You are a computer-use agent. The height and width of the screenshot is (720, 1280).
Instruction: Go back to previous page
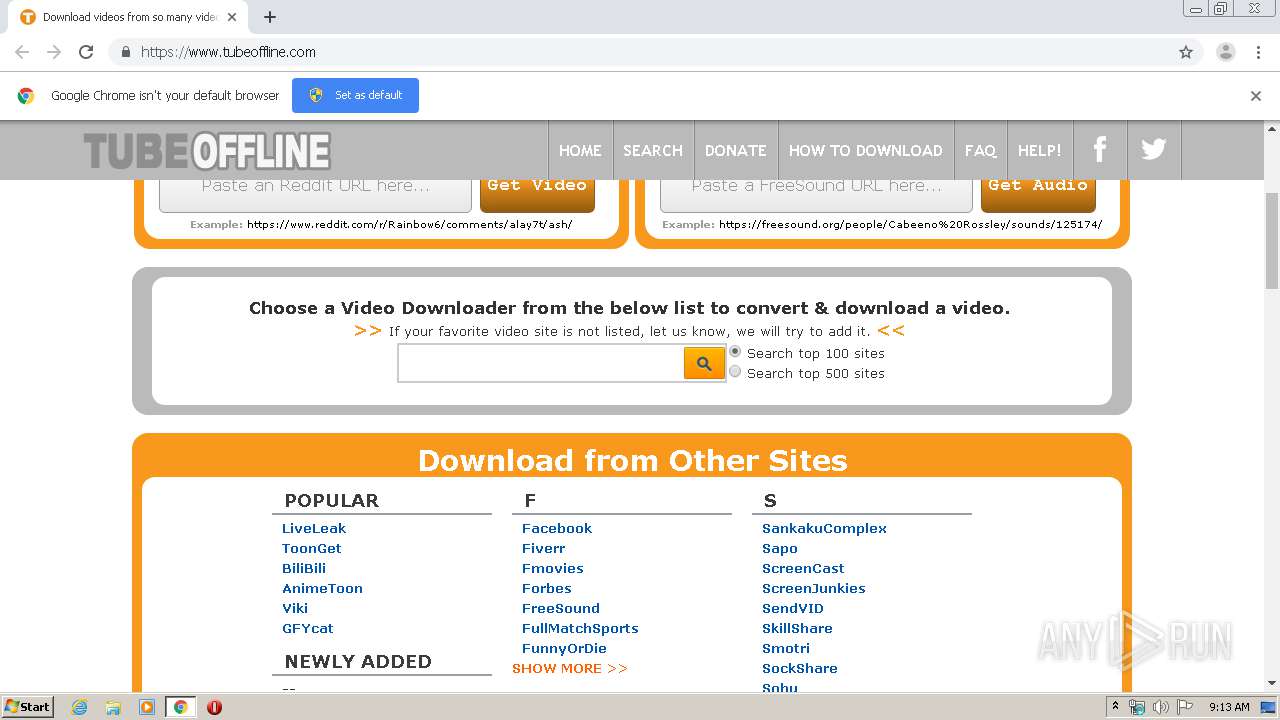coord(22,52)
